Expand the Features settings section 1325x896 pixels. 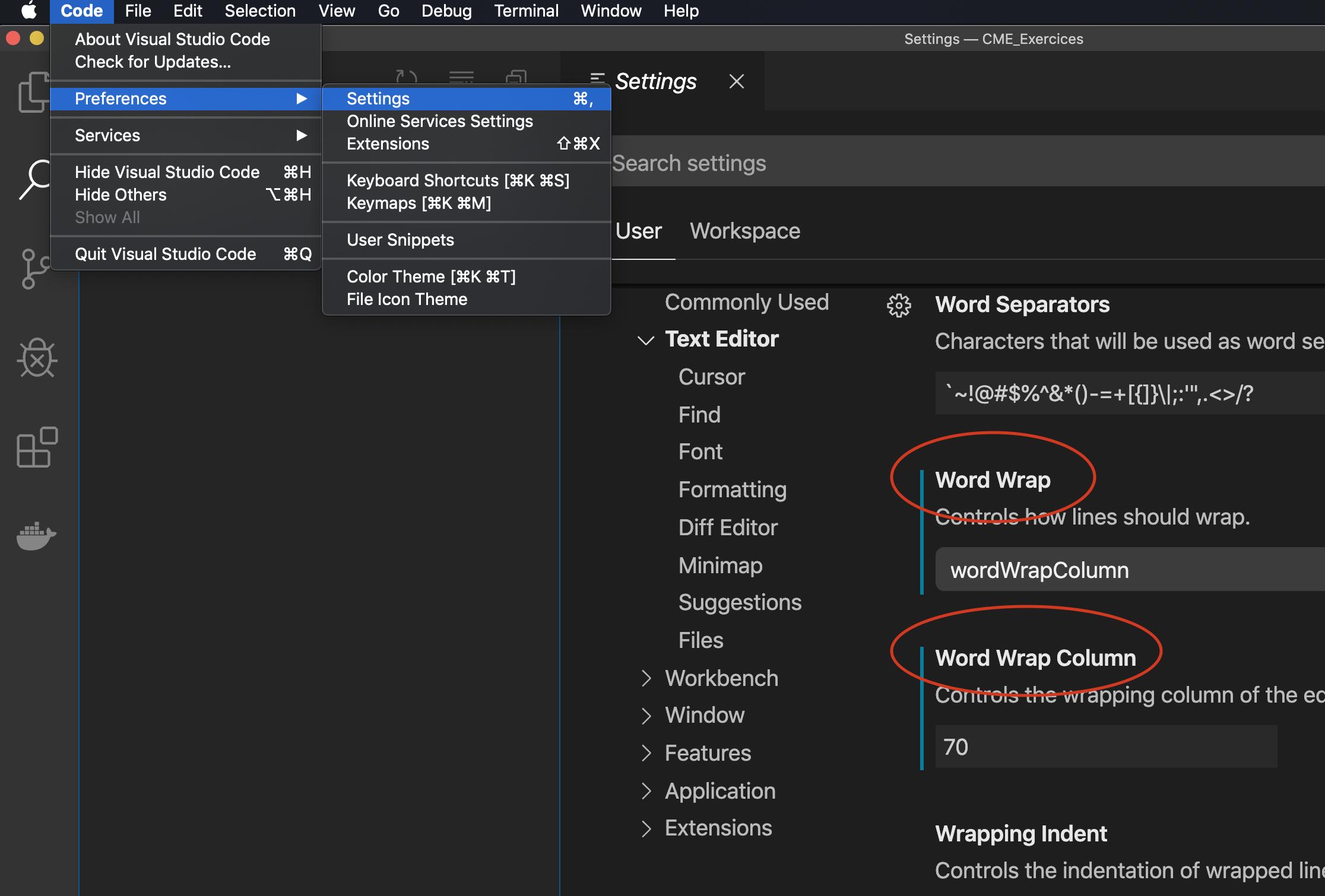[646, 753]
